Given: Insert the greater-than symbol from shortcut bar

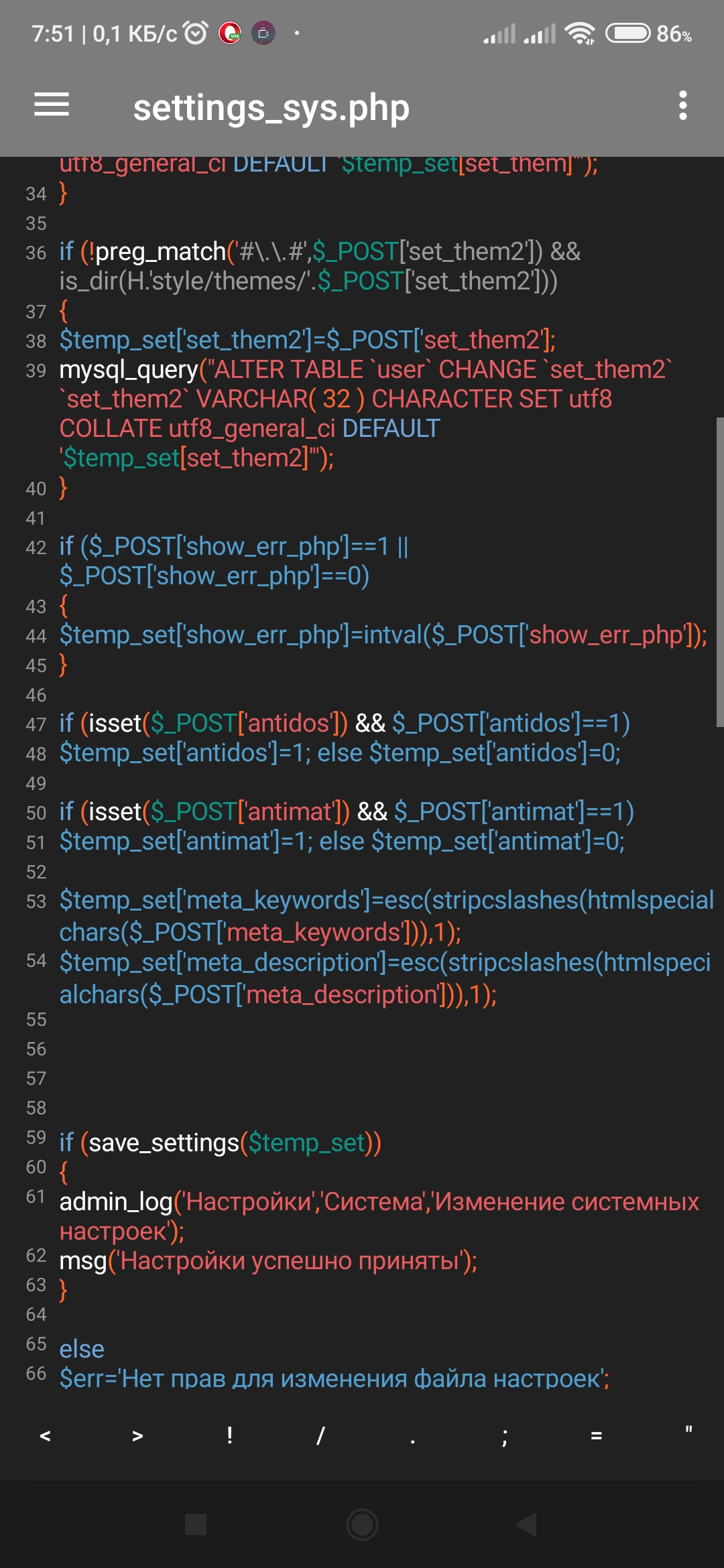Looking at the screenshot, I should pyautogui.click(x=137, y=1435).
